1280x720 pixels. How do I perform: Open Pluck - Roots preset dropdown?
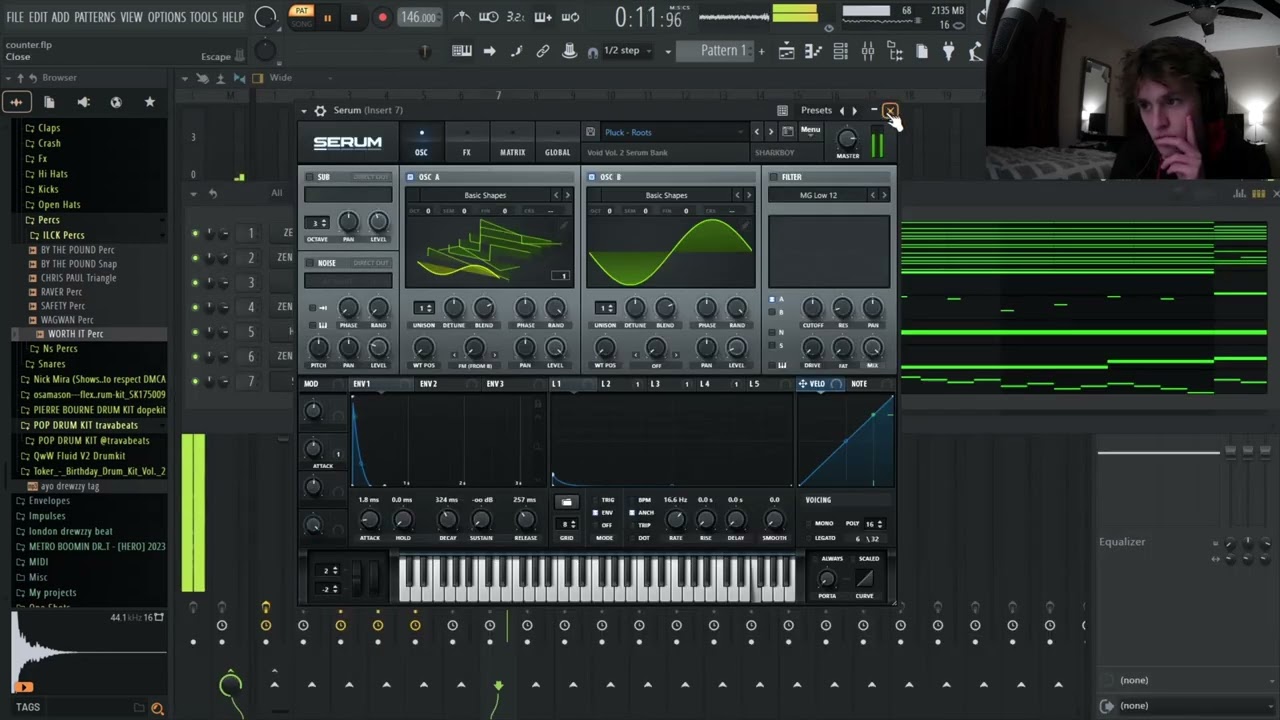[x=673, y=132]
